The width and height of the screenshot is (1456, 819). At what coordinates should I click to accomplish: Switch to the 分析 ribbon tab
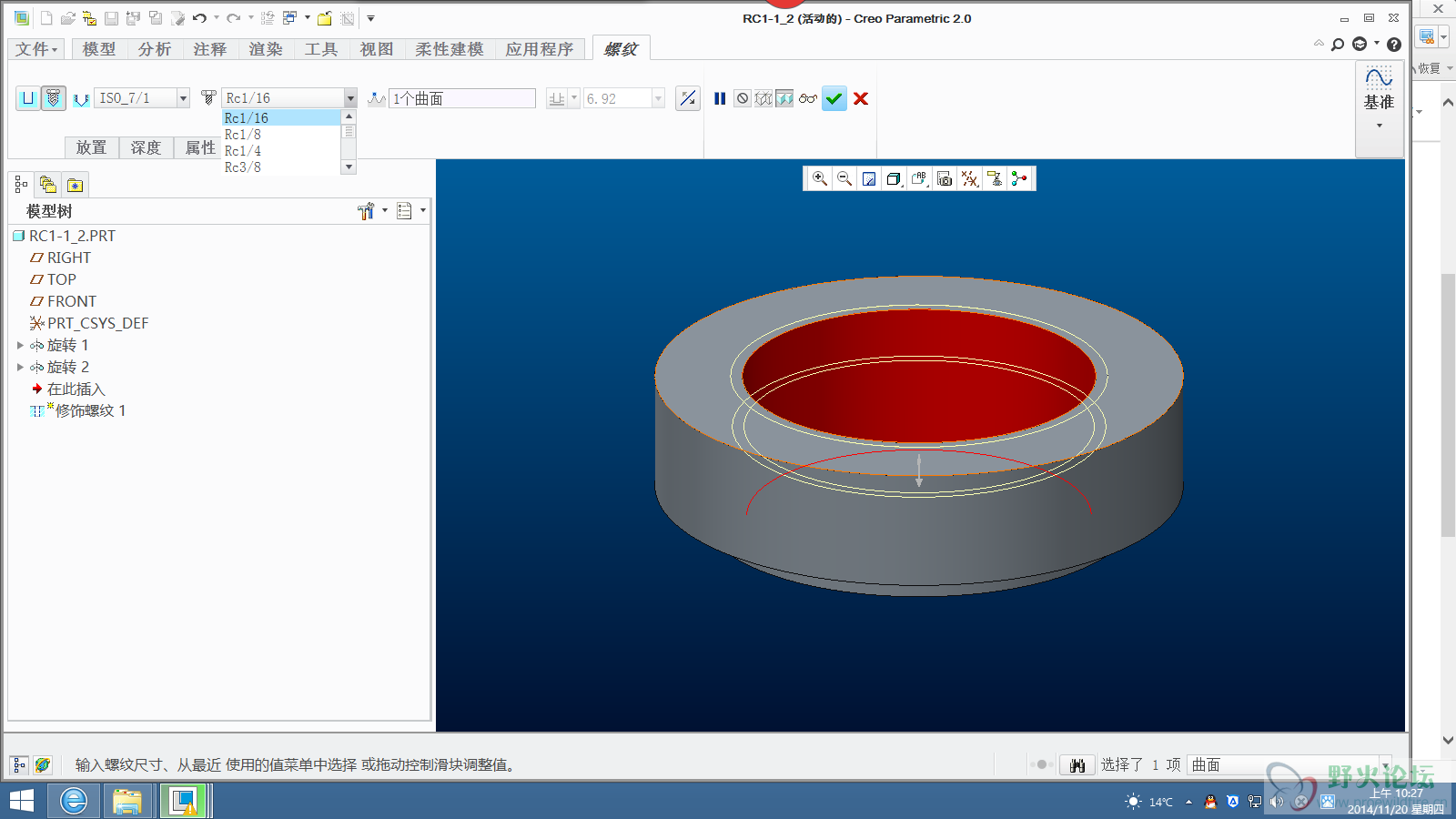(x=155, y=49)
